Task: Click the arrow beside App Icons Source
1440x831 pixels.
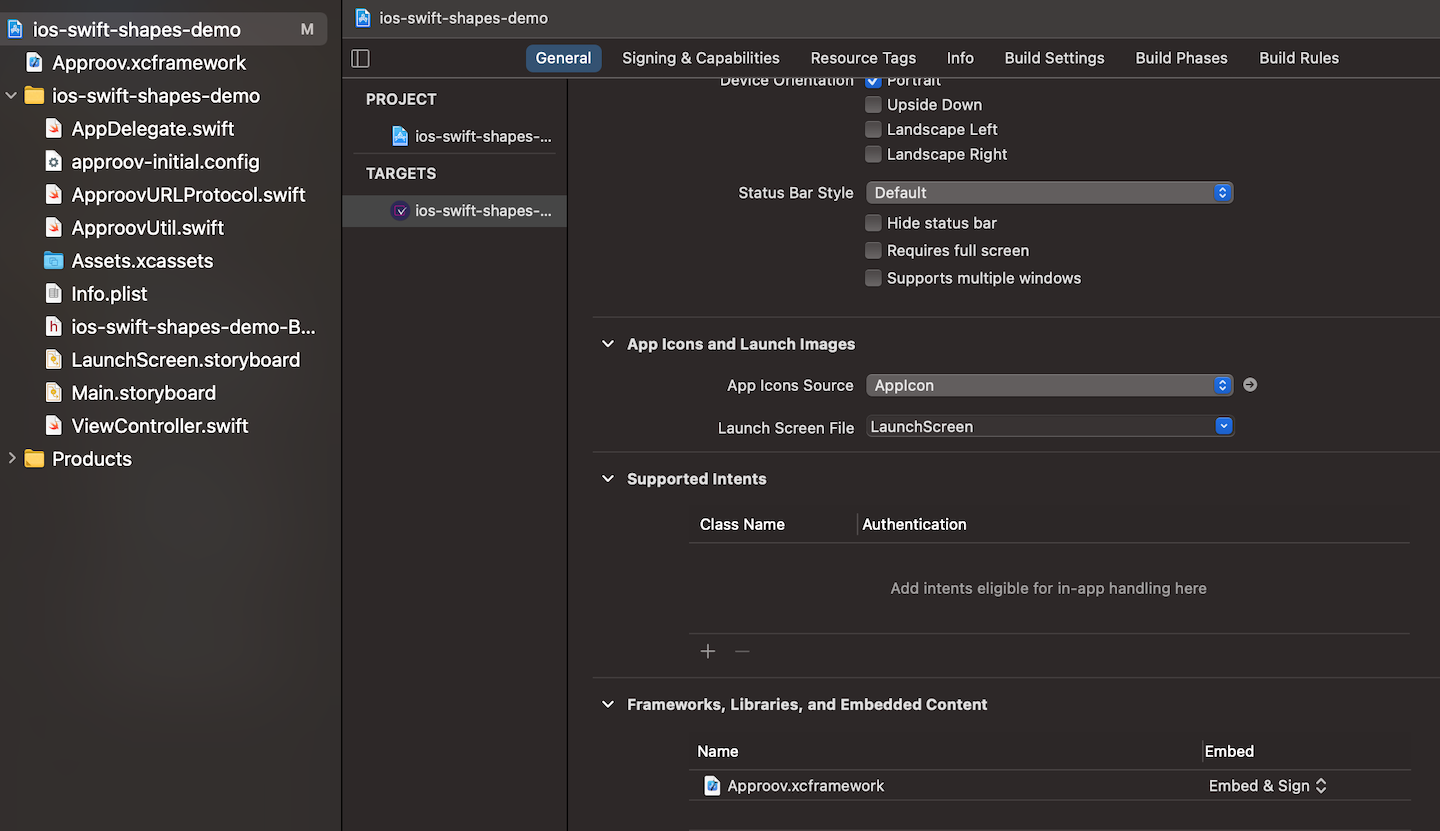Action: click(1249, 384)
